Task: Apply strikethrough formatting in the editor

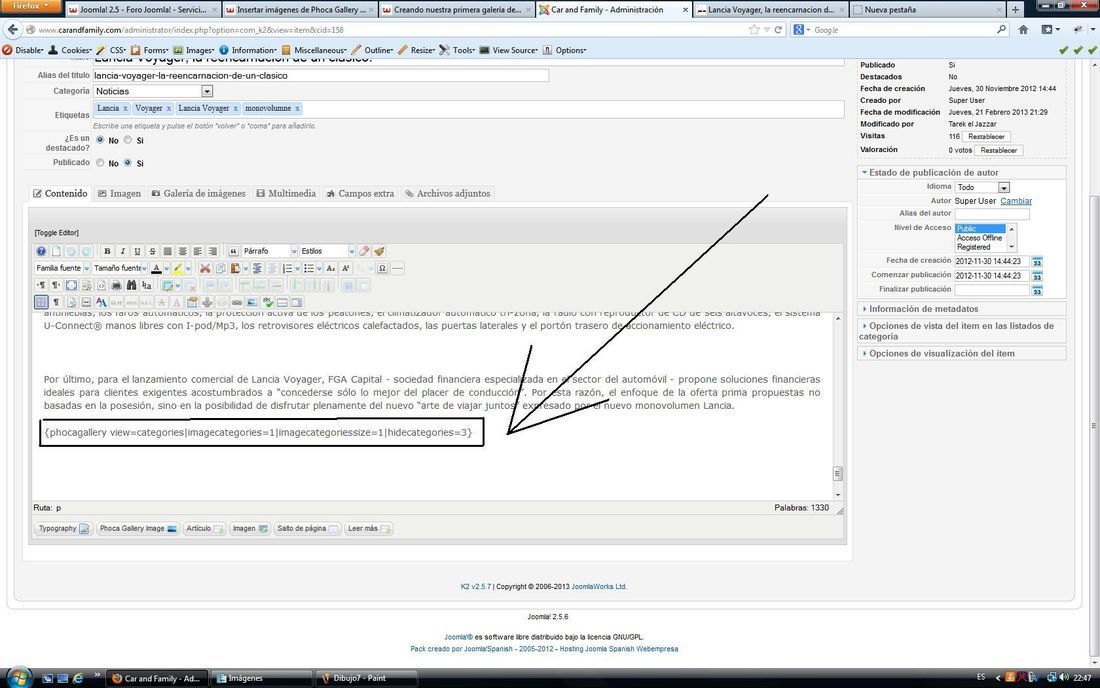Action: (x=152, y=251)
